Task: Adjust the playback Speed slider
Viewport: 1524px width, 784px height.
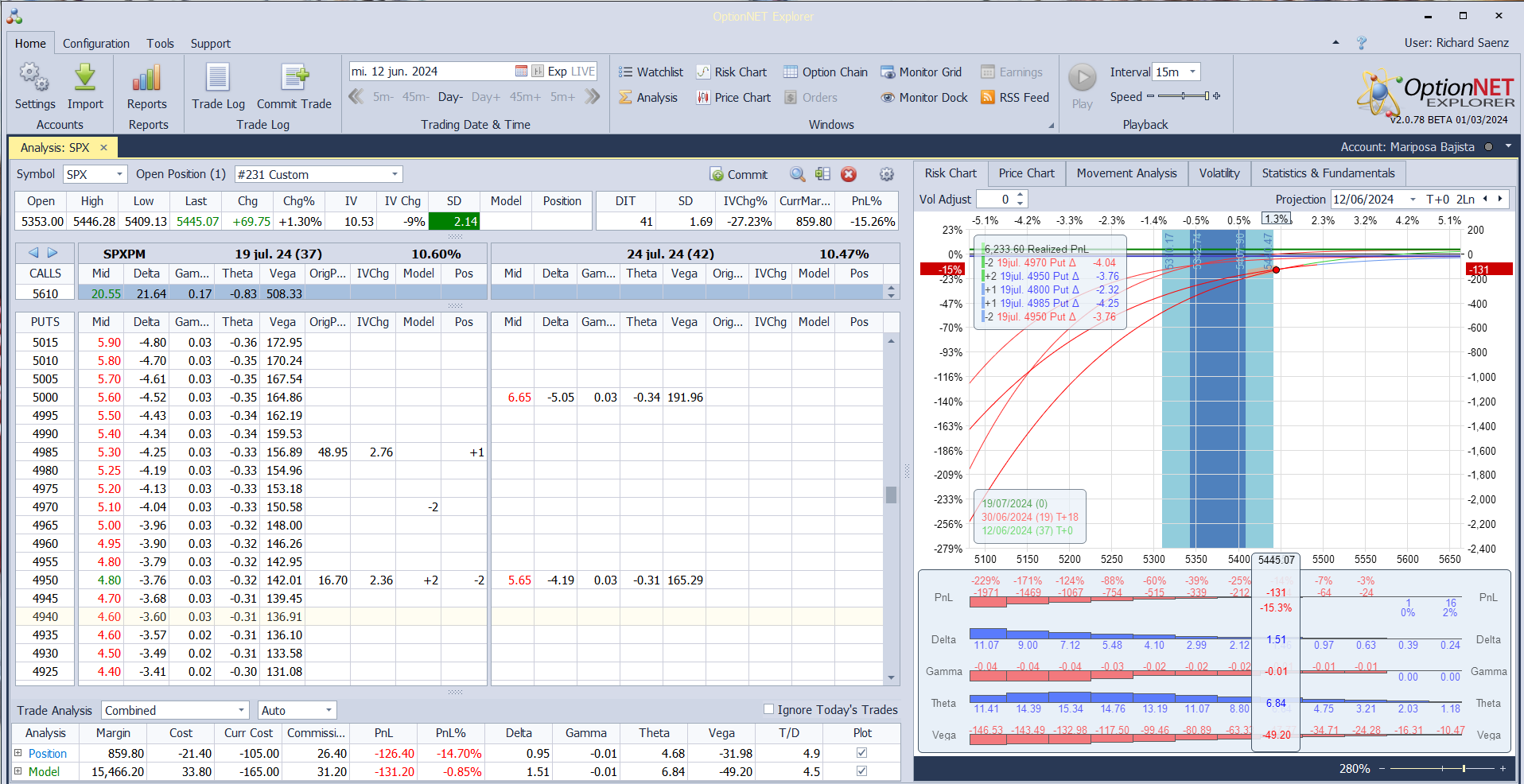Action: pos(1184,96)
